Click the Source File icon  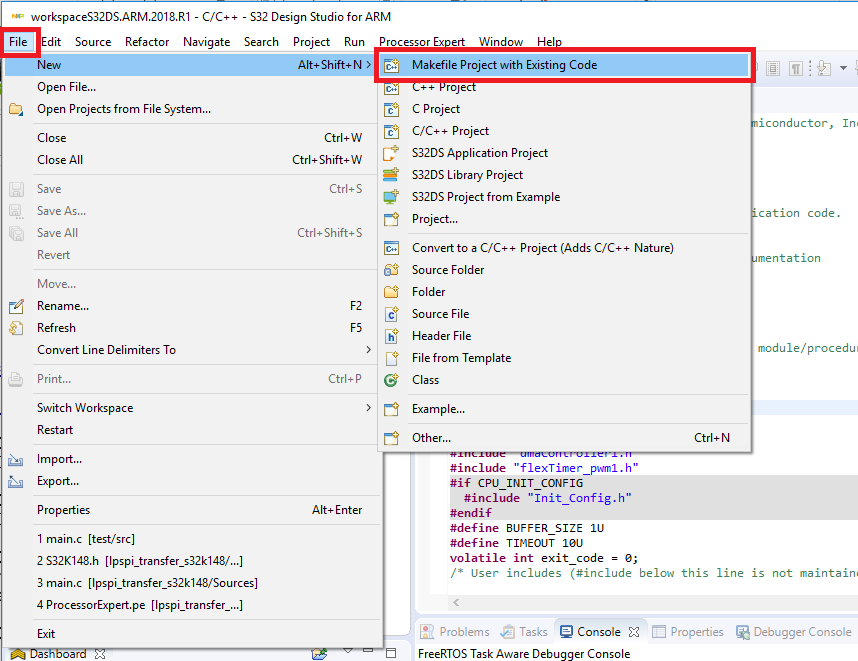391,314
